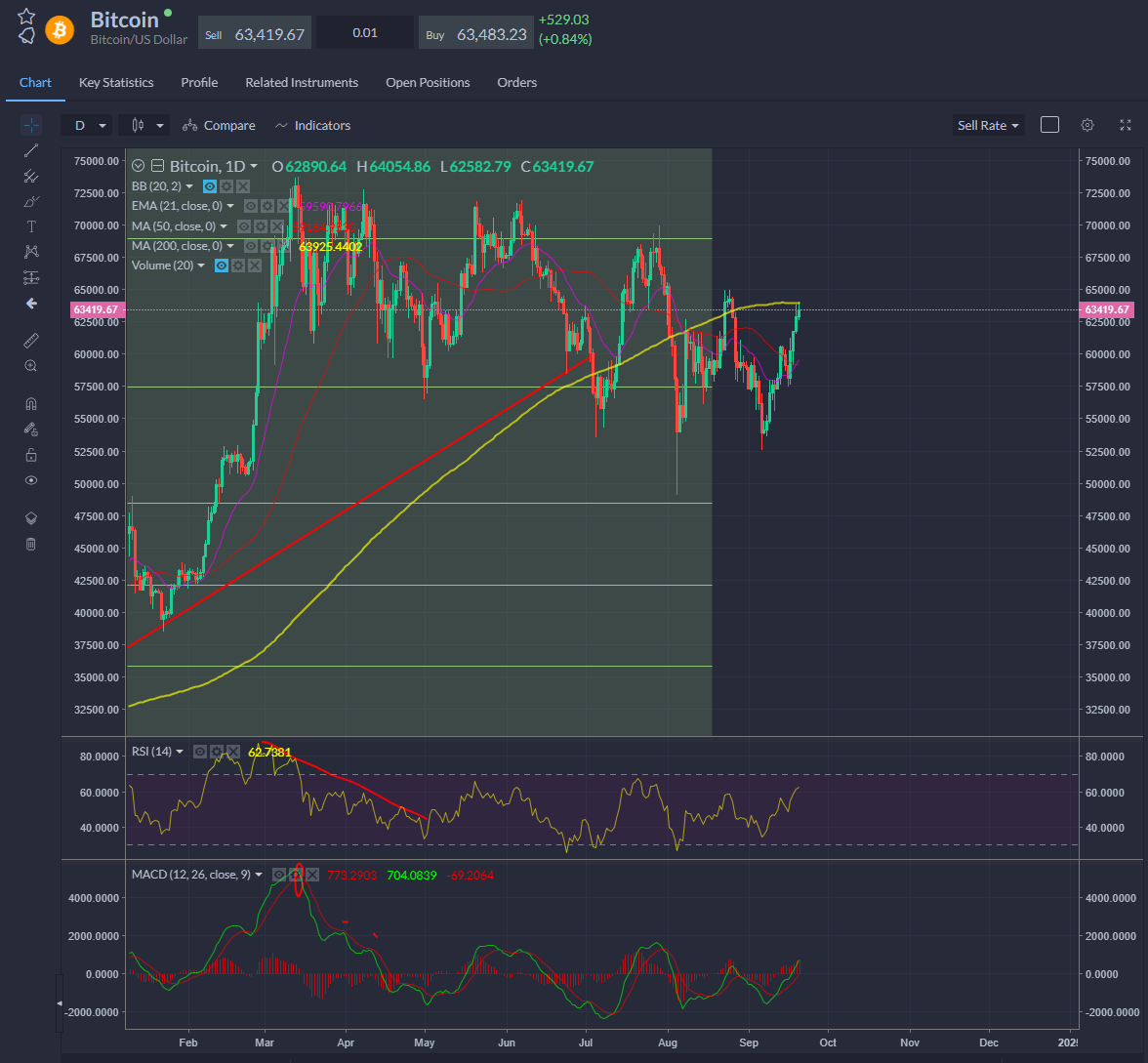Open chart settings gear icon
This screenshot has width=1148, height=1063.
point(1087,125)
